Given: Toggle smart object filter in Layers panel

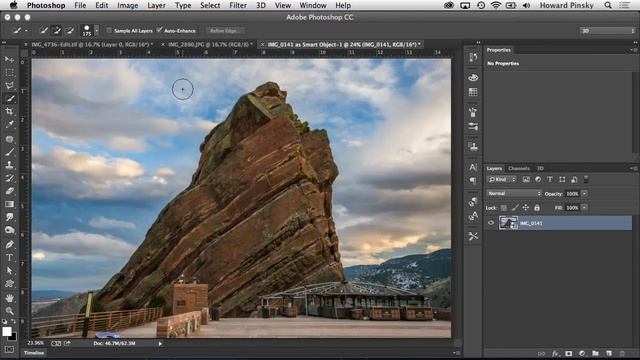Looking at the screenshot, I should click(574, 180).
